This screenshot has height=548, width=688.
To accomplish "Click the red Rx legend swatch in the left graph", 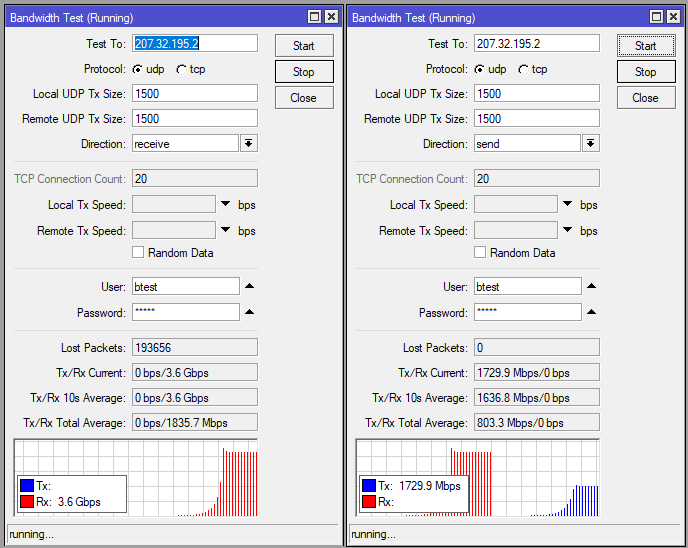I will click(27, 501).
